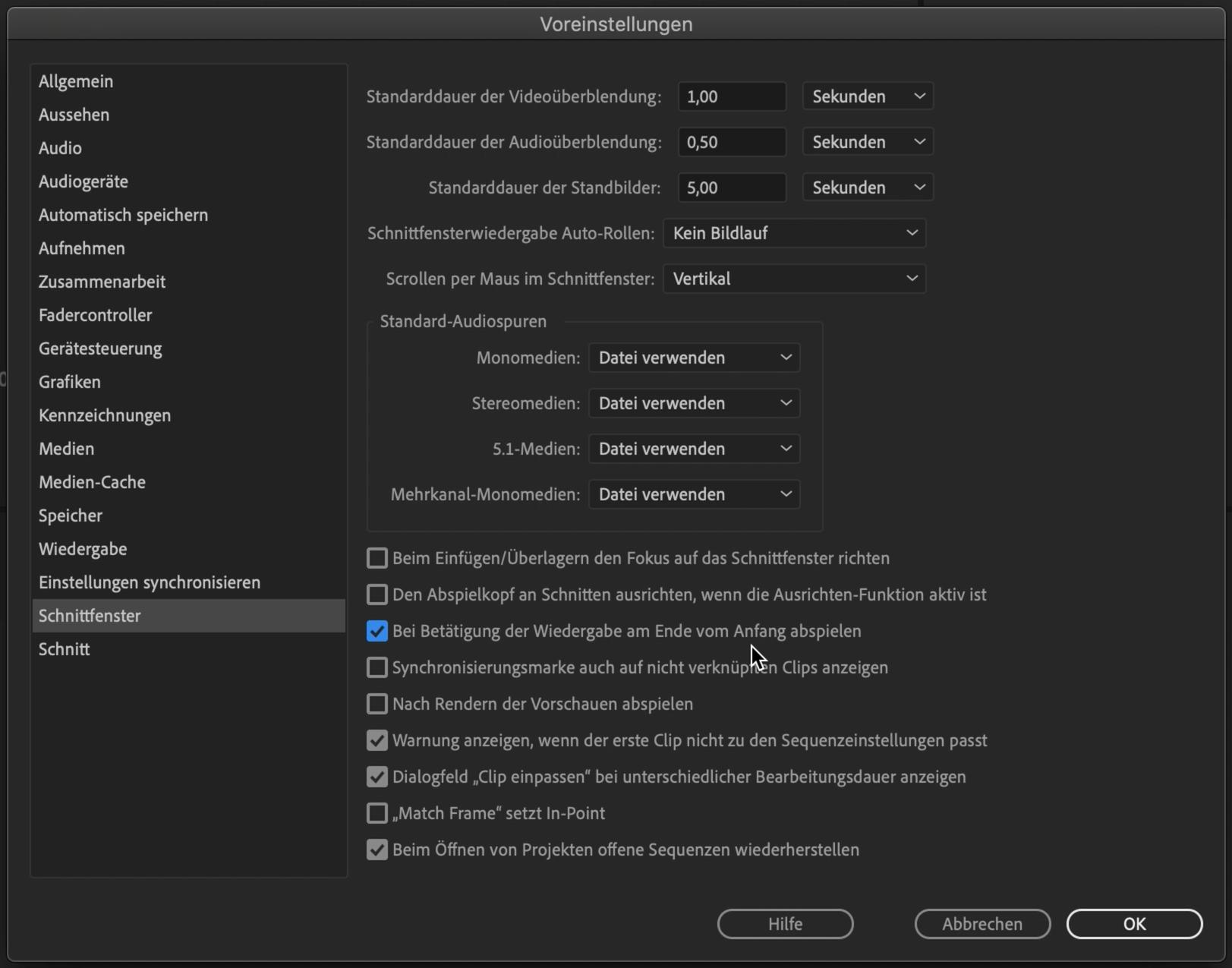Enable 'Nach Rendern der Vorschauen abspielen'

click(x=377, y=704)
